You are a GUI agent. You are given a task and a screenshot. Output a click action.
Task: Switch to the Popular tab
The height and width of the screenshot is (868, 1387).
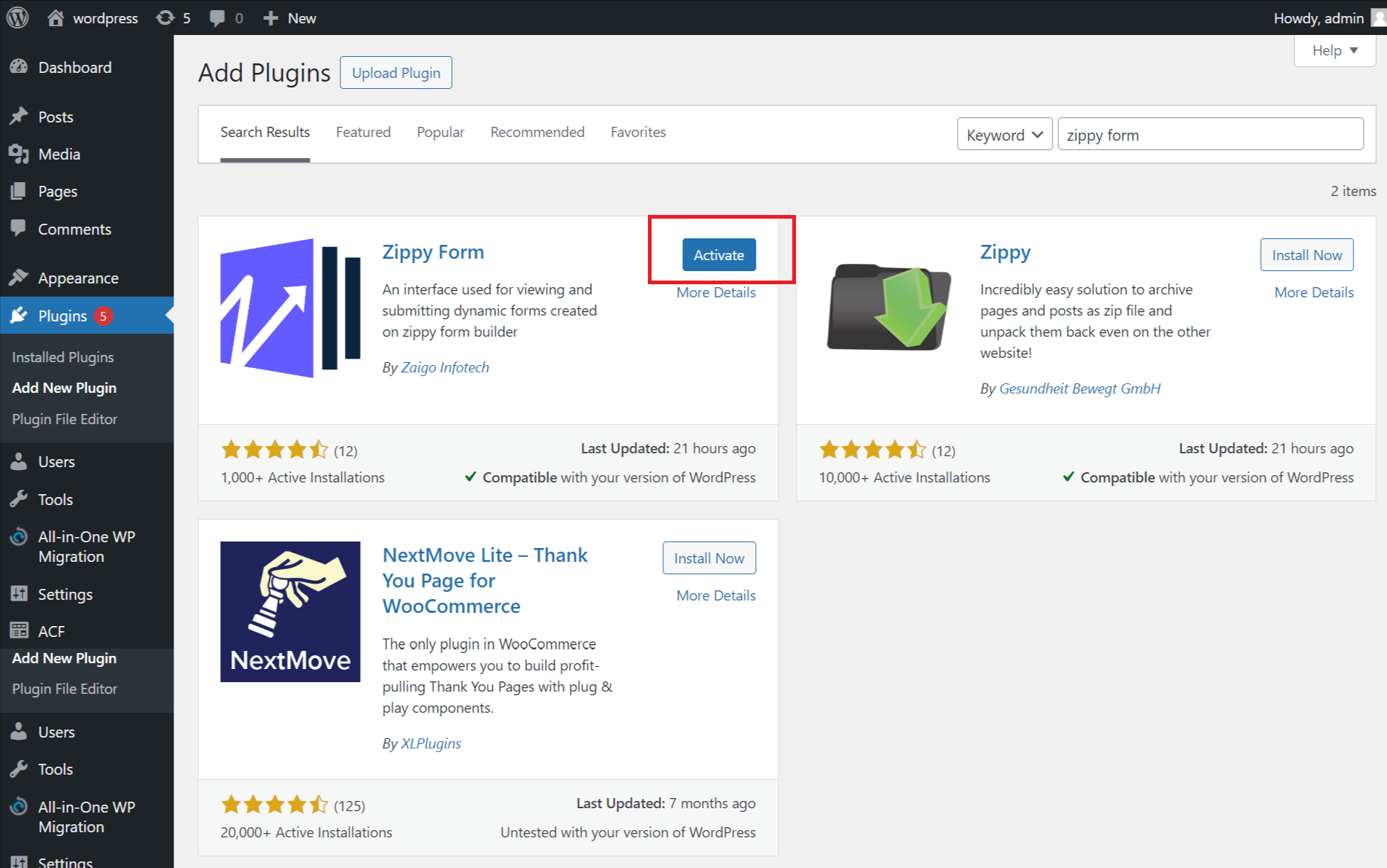(440, 132)
